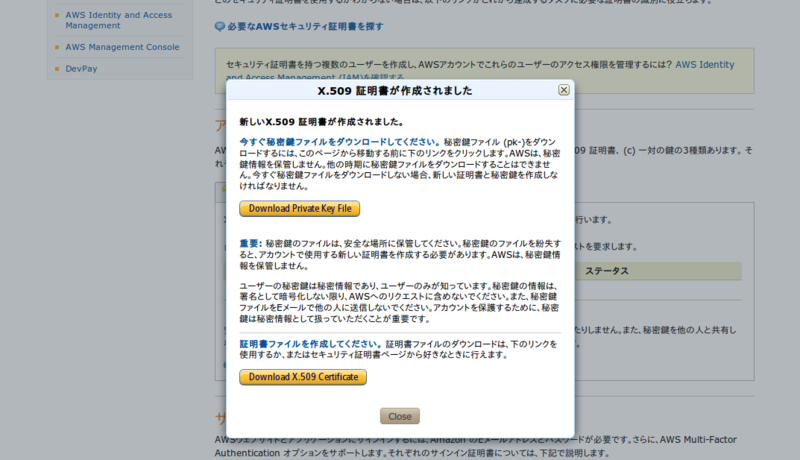Screen dimensions: 800x460
Task: Dismiss the dialog with the Close button
Action: point(399,416)
